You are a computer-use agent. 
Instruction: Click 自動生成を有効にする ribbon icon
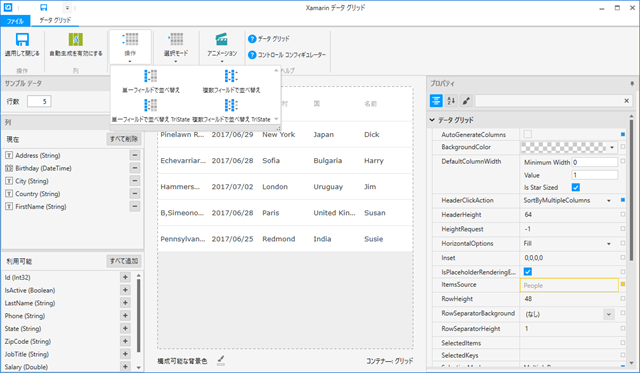click(x=76, y=45)
